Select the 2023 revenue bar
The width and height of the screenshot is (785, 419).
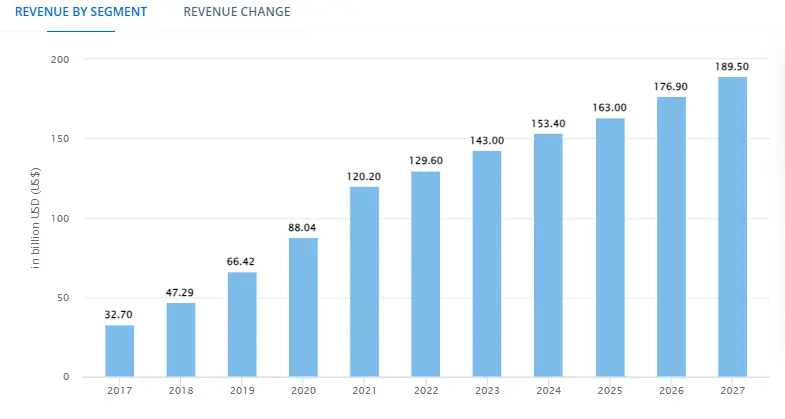pos(487,264)
